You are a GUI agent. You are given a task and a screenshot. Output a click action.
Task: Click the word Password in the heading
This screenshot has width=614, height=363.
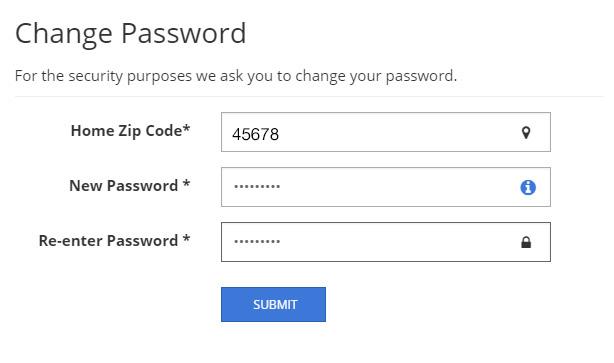click(x=184, y=33)
